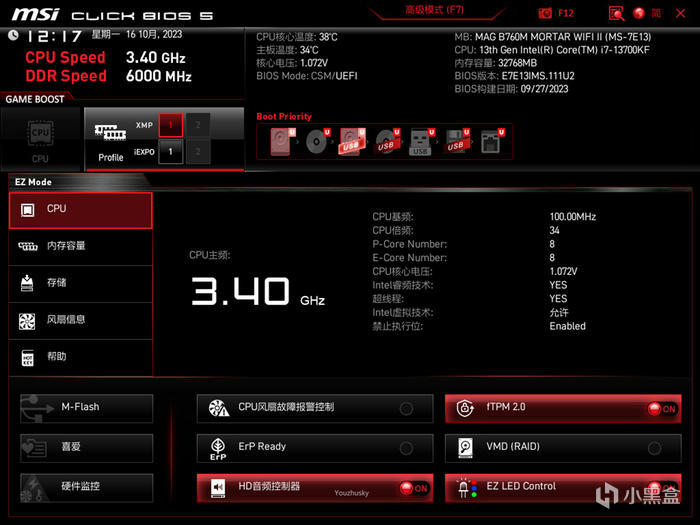Screen dimensions: 700x525
Task: Select first hard disk boot device
Action: (283, 142)
